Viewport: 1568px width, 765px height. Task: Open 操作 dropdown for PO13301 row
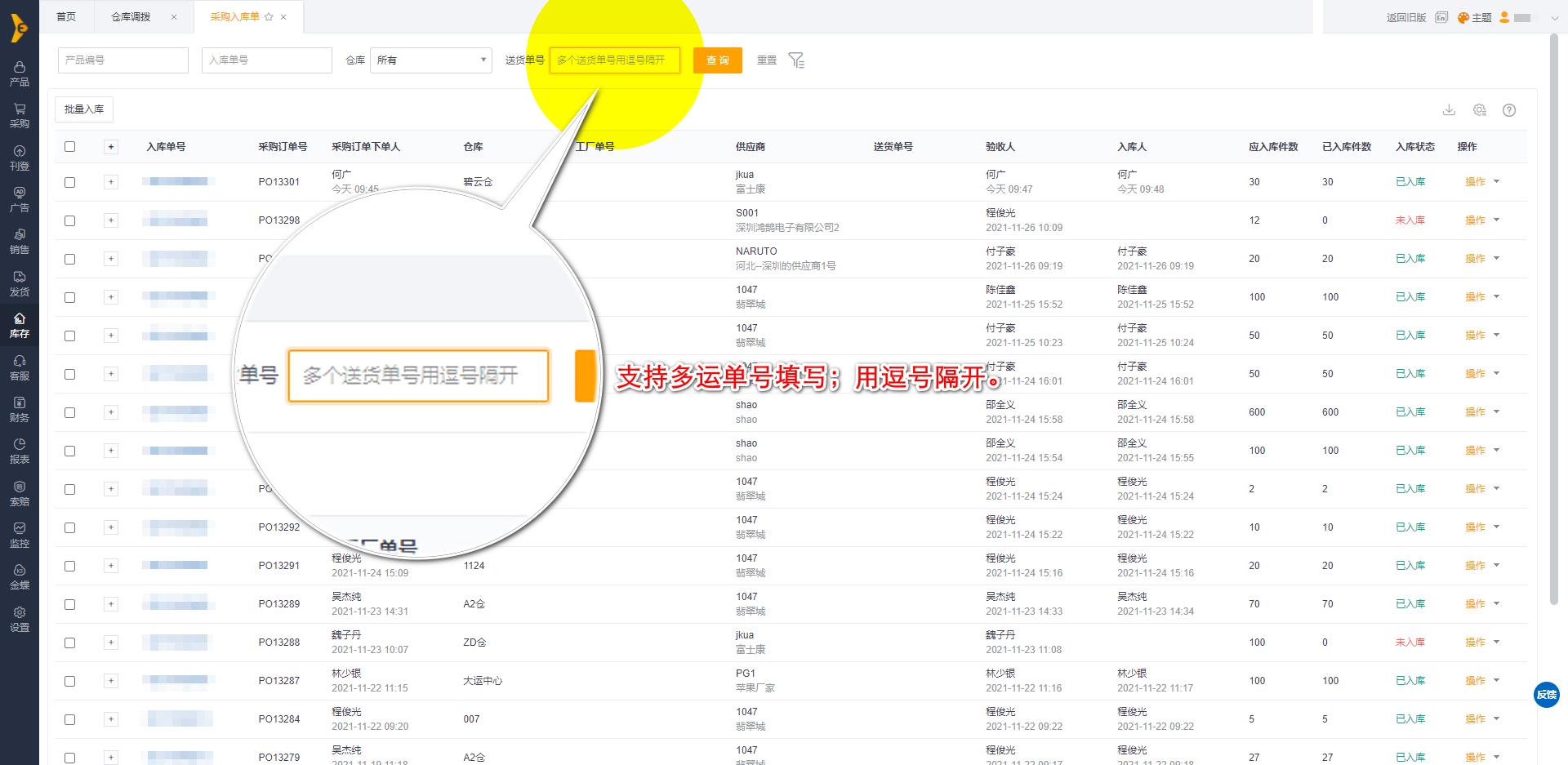(x=1497, y=181)
